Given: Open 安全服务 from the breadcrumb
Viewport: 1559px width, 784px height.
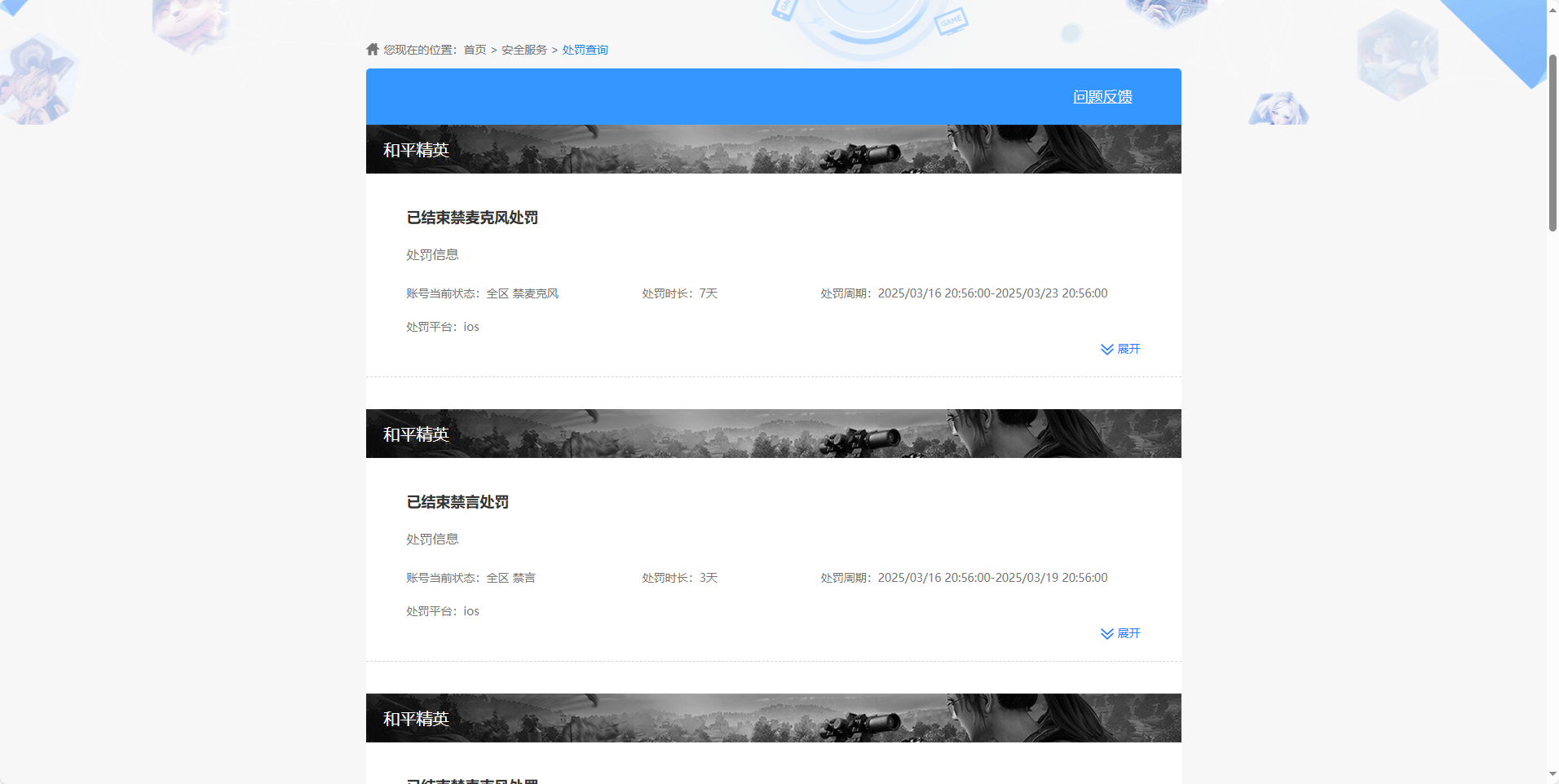Looking at the screenshot, I should tap(523, 49).
